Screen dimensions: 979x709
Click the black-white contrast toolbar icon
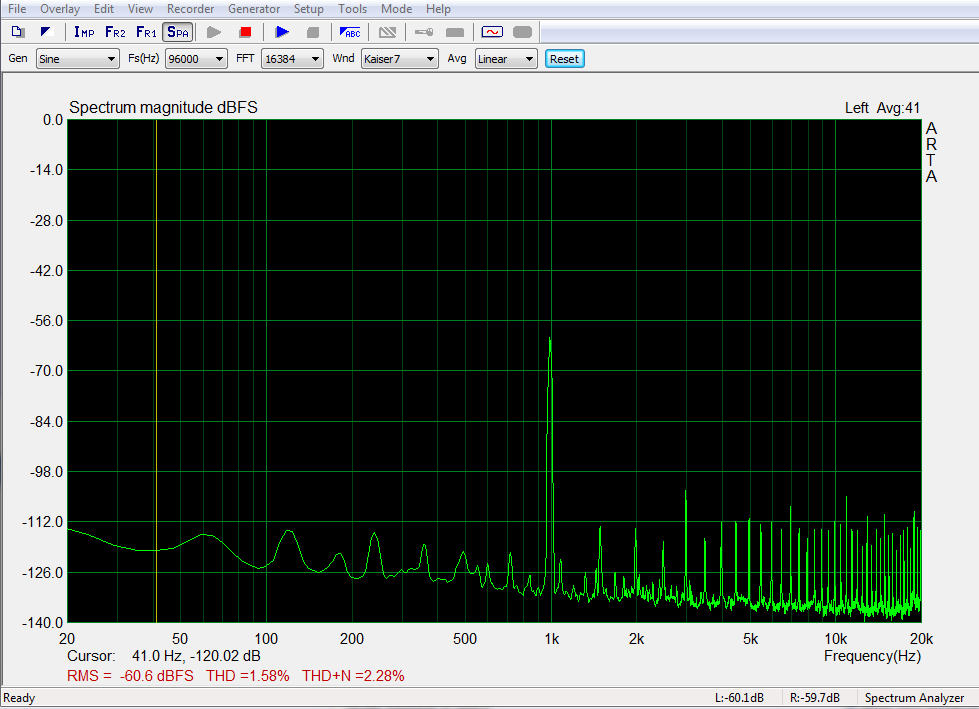pyautogui.click(x=46, y=32)
